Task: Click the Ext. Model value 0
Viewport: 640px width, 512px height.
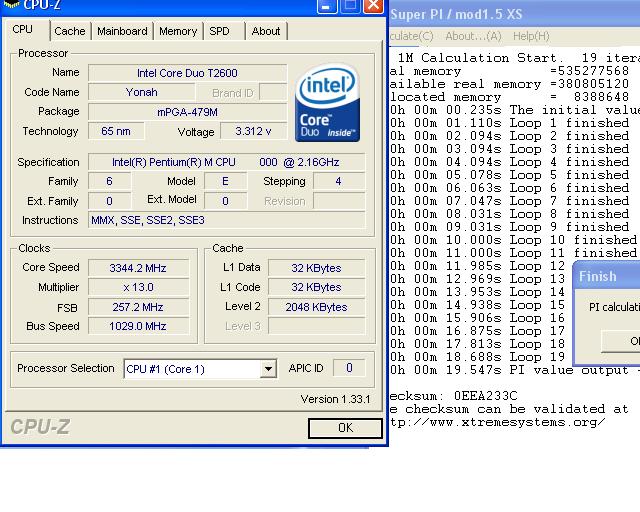Action: click(x=225, y=201)
